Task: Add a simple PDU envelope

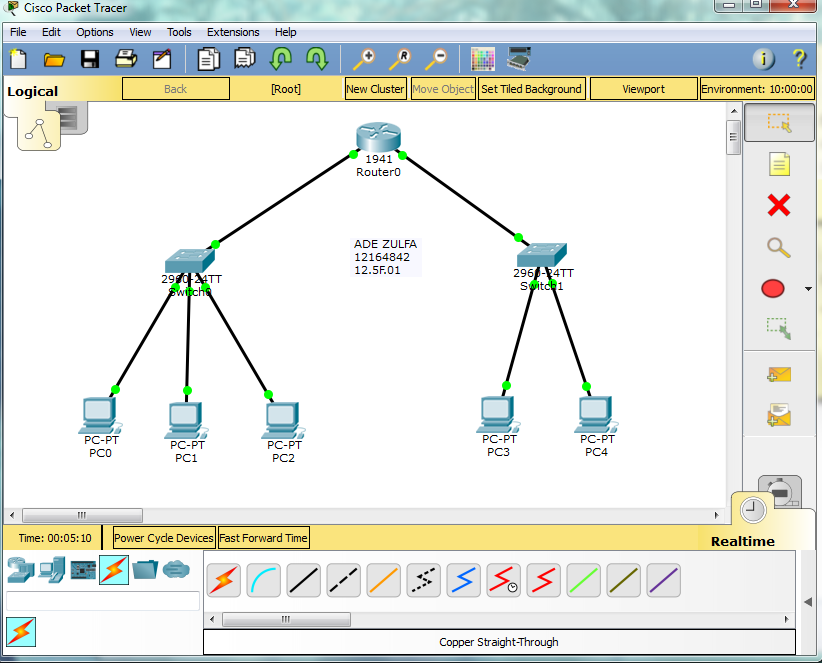Action: coord(778,374)
